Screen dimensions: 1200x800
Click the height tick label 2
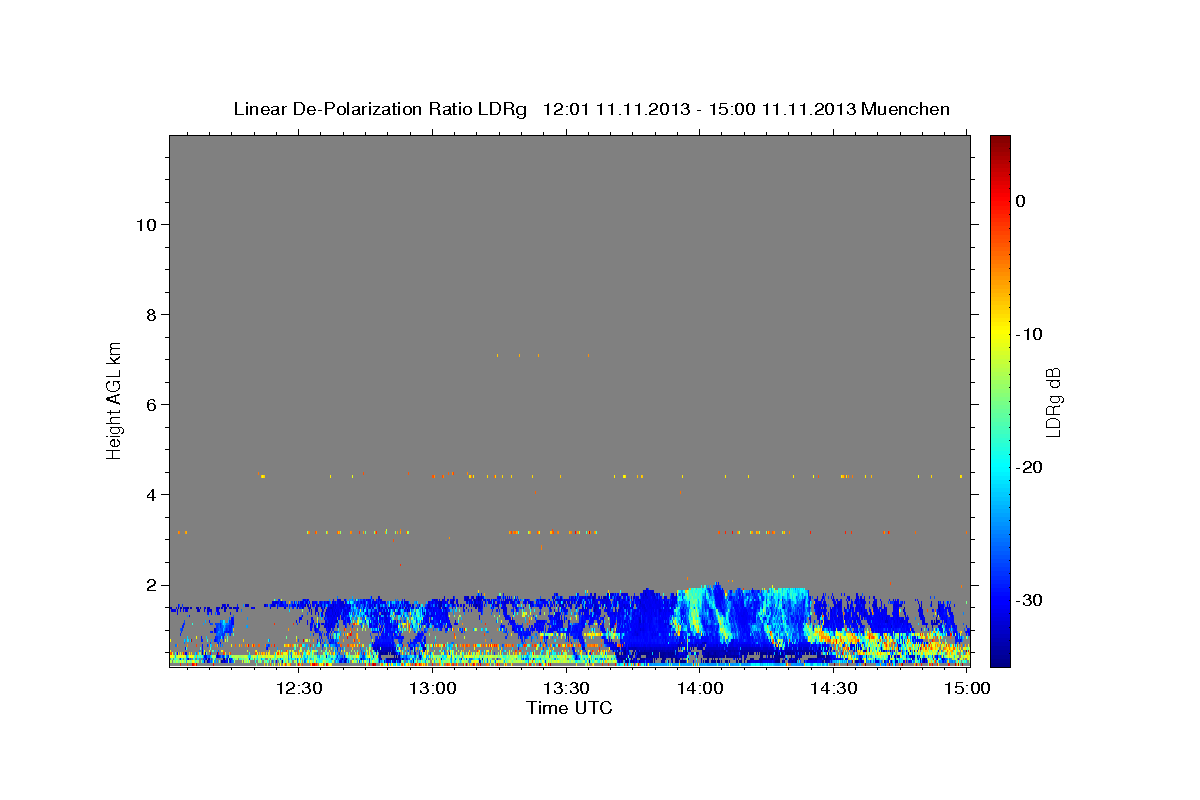(x=150, y=585)
